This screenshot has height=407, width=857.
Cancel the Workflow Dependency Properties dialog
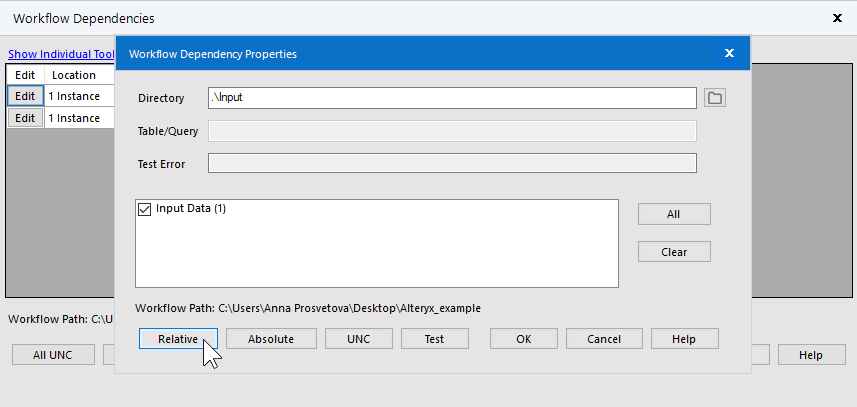pyautogui.click(x=604, y=339)
